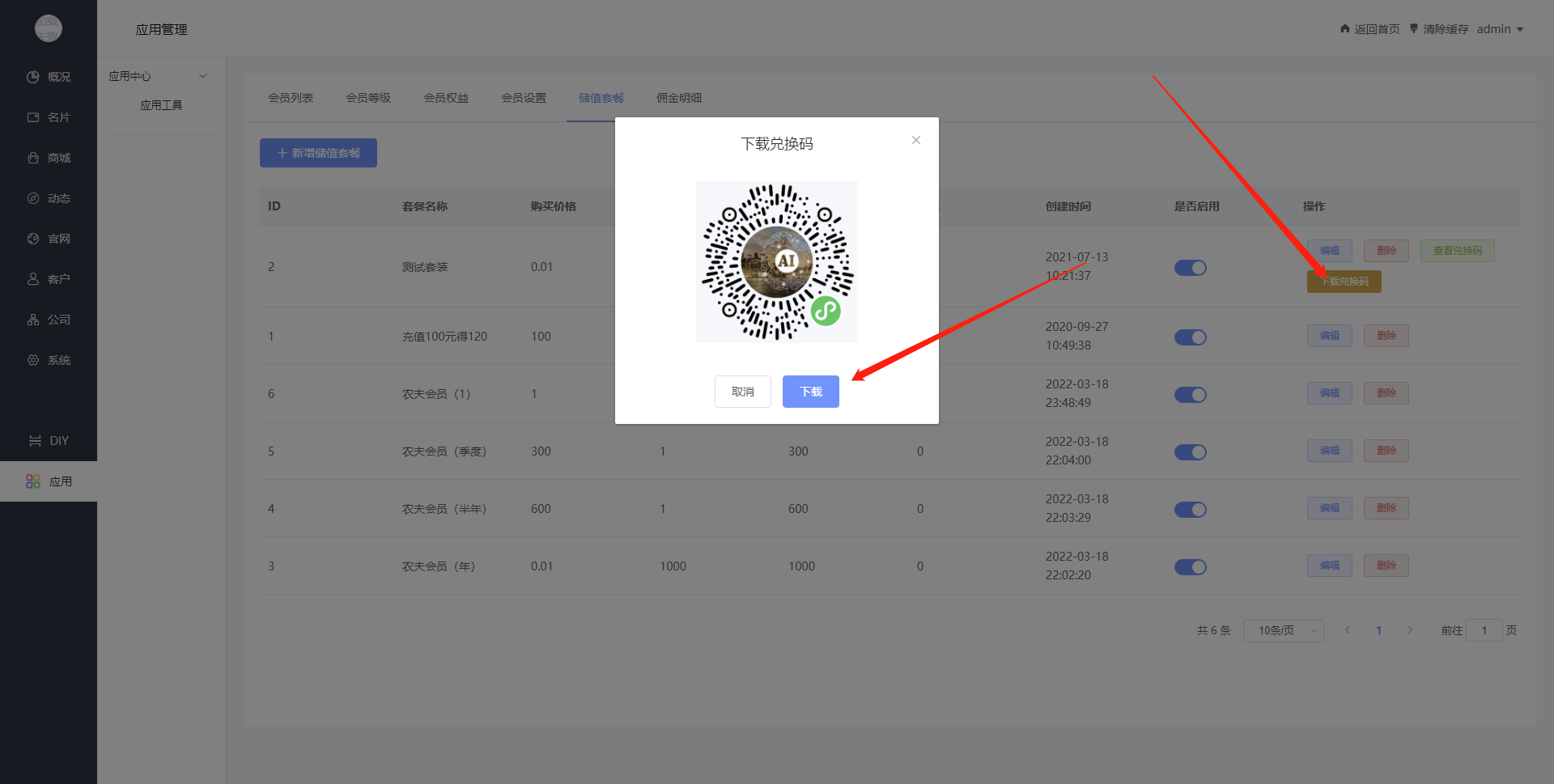Viewport: 1554px width, 784px height.
Task: Click 下载兑换码 button for 测试套装
Action: pos(1344,282)
